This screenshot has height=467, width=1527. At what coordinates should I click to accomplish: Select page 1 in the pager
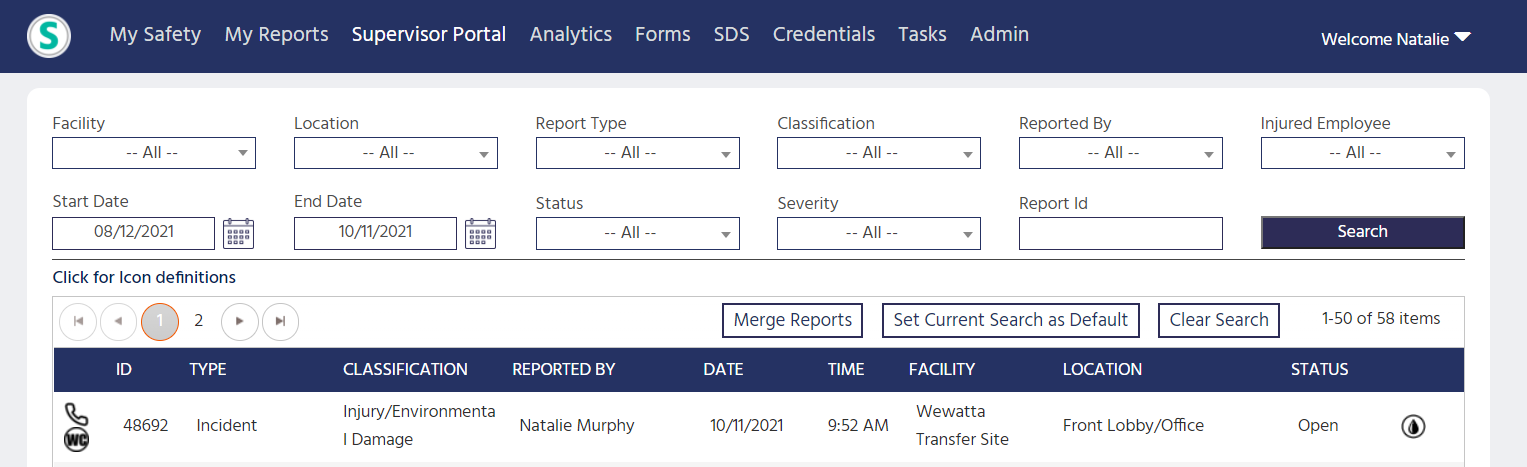point(160,321)
